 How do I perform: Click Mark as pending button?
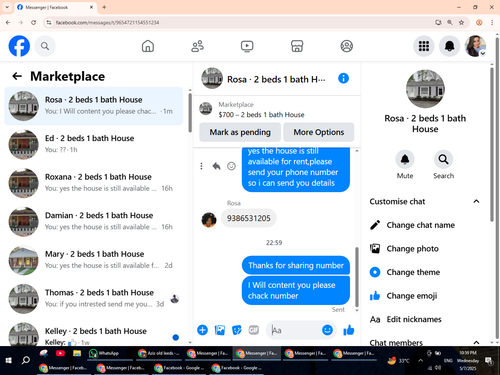tap(240, 132)
